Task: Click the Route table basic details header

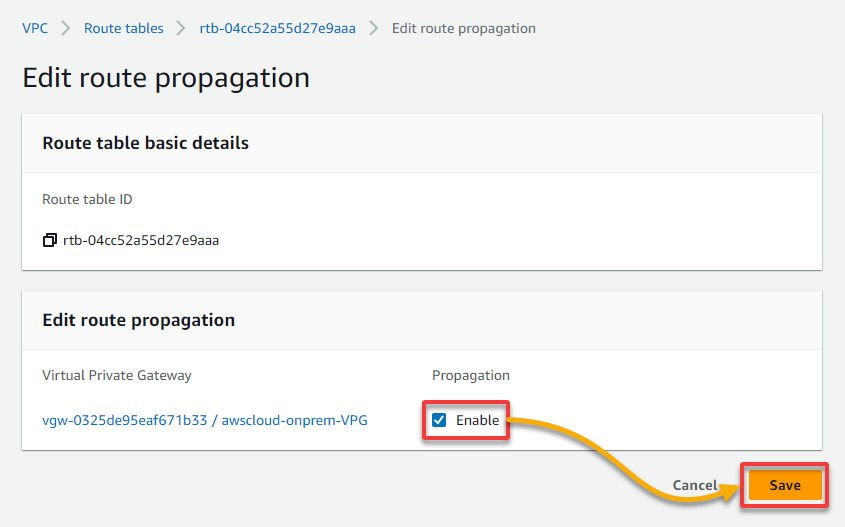Action: (x=146, y=143)
